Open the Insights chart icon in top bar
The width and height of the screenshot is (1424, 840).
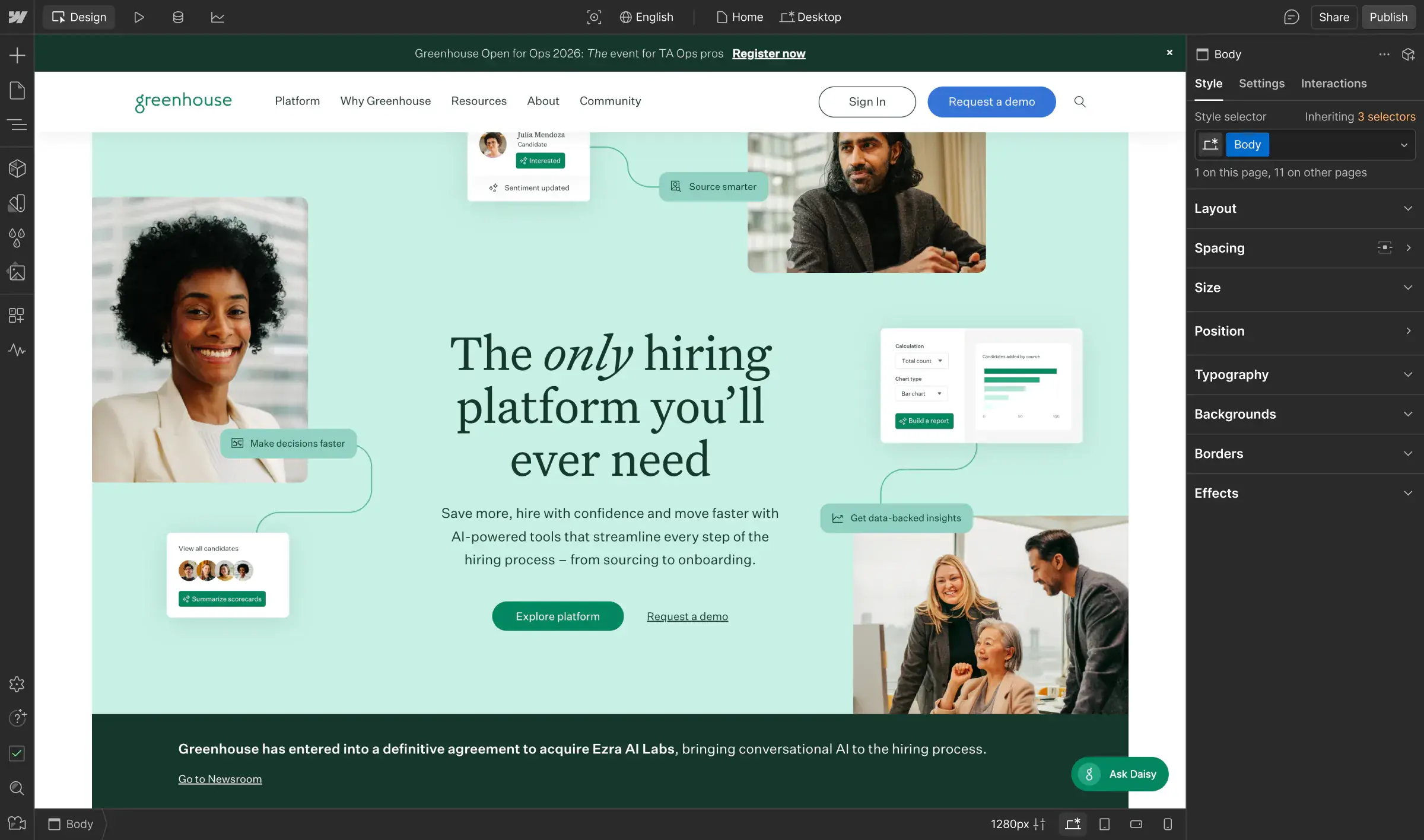[x=218, y=17]
